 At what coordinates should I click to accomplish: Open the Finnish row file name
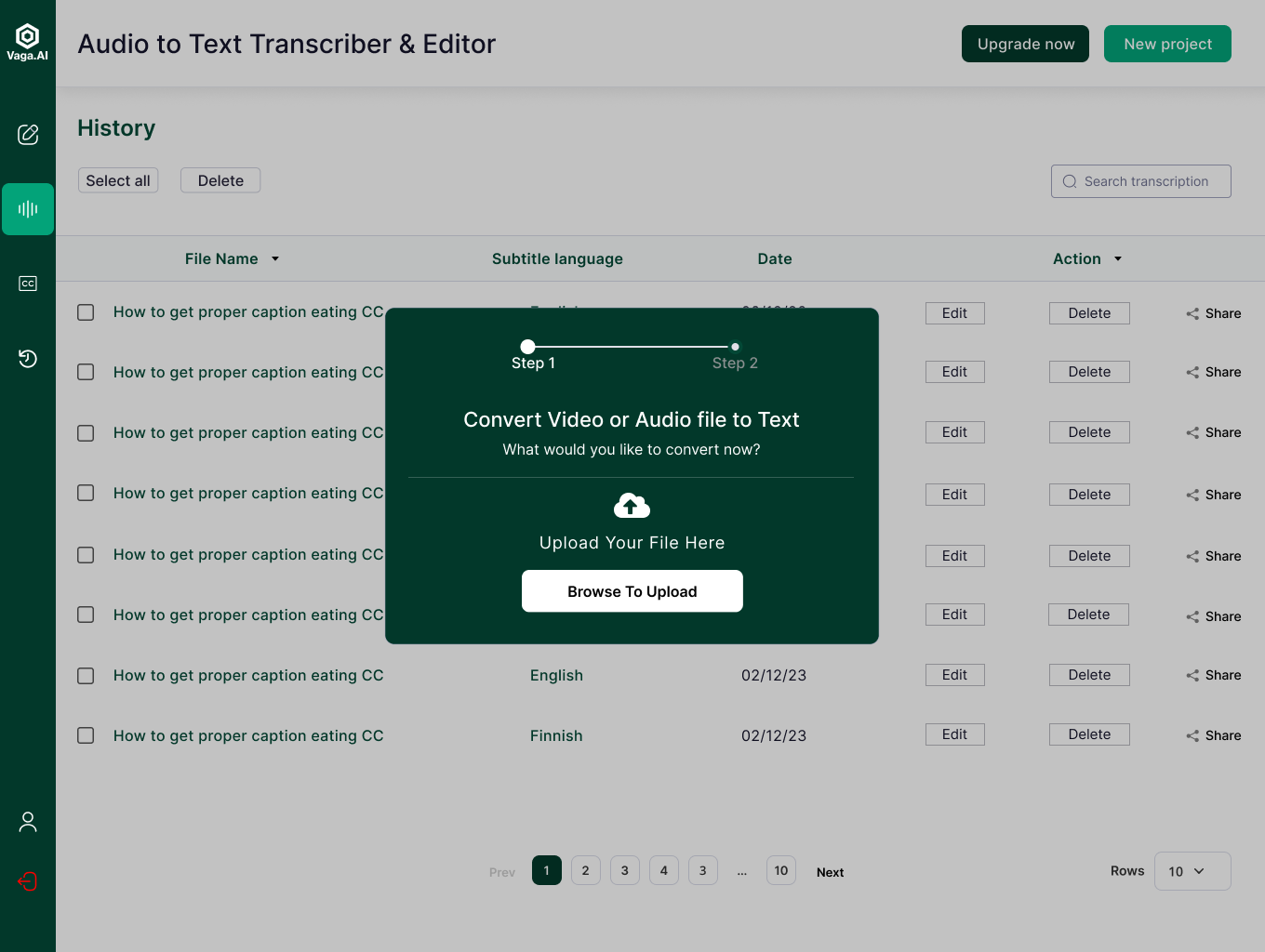(248, 735)
